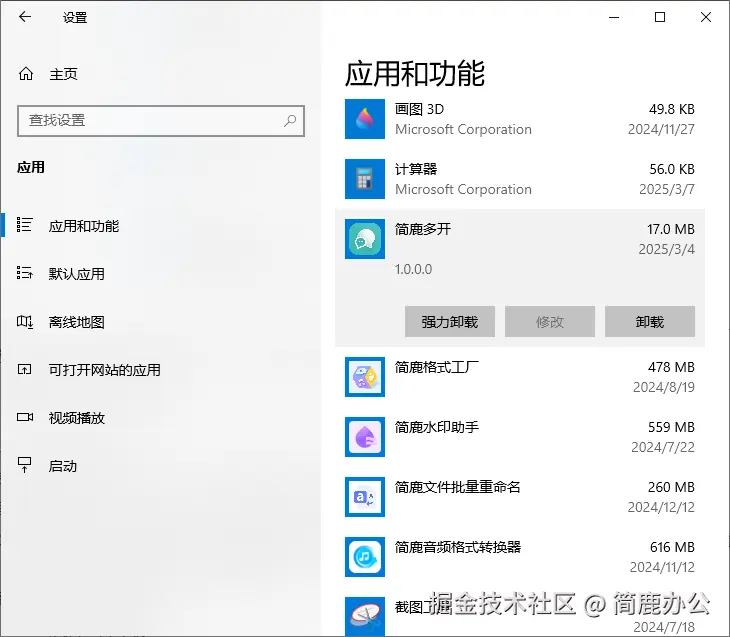Click the screenshot tool app icon
This screenshot has height=637, width=730.
click(365, 616)
